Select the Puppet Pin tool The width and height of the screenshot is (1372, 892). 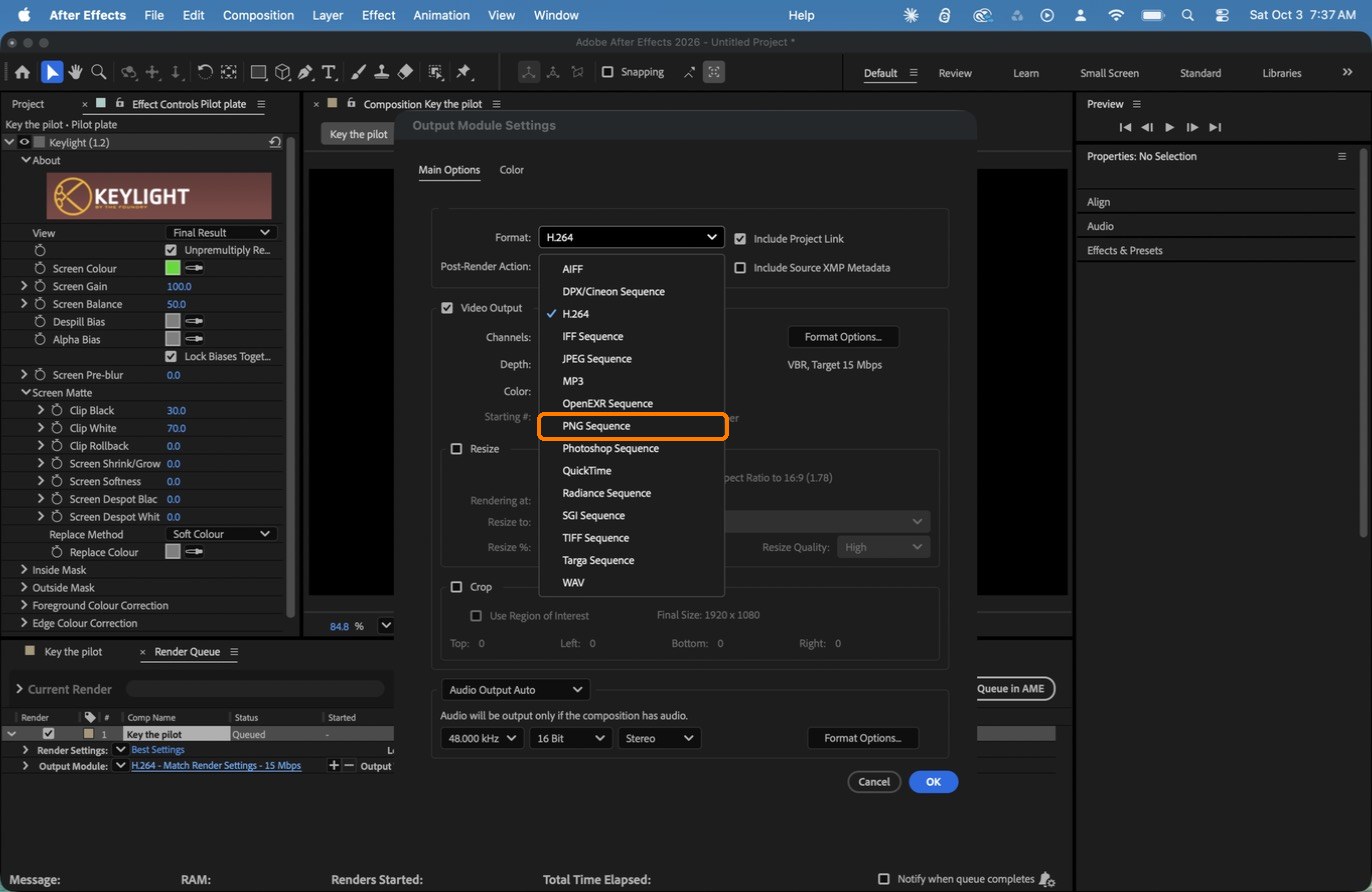pos(464,72)
